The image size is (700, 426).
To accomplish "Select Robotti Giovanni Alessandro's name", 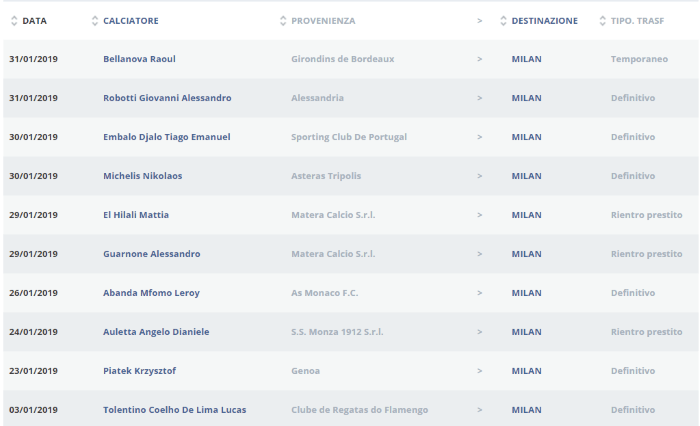I will 167,98.
